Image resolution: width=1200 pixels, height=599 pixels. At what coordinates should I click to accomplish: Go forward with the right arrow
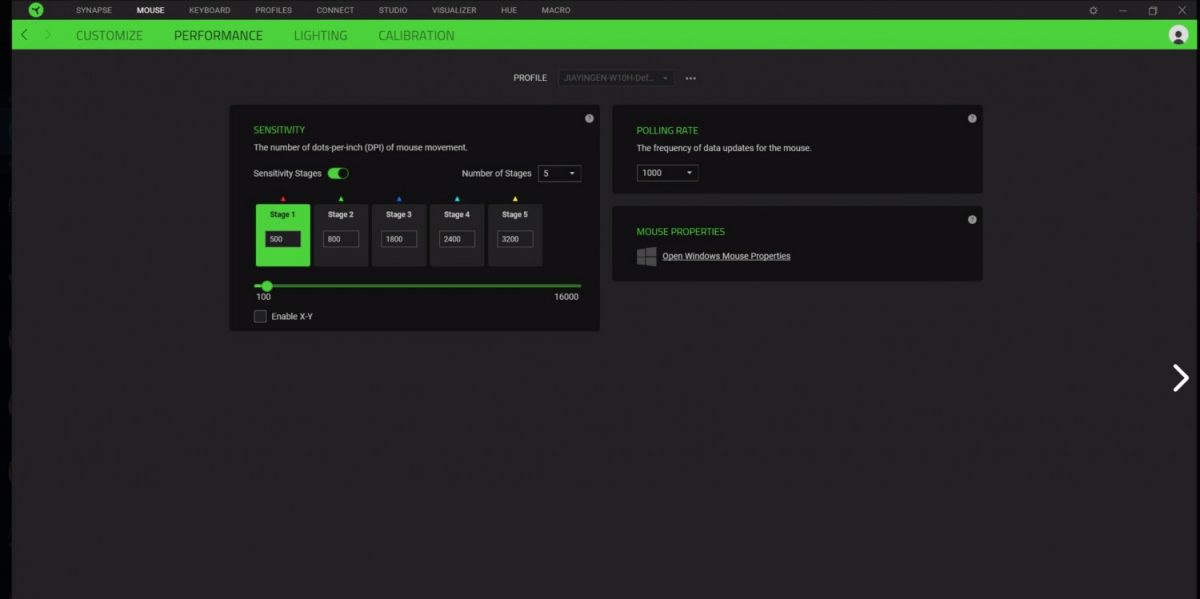click(48, 35)
